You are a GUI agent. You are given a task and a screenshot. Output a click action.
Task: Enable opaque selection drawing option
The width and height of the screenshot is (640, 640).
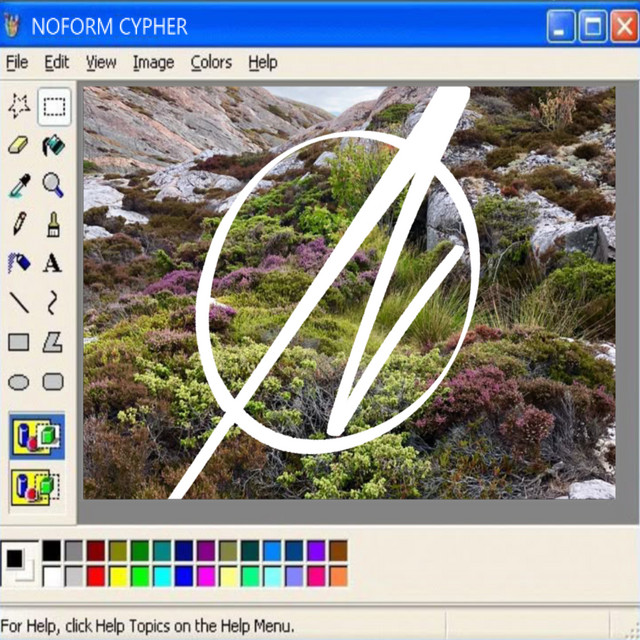[x=37, y=437]
